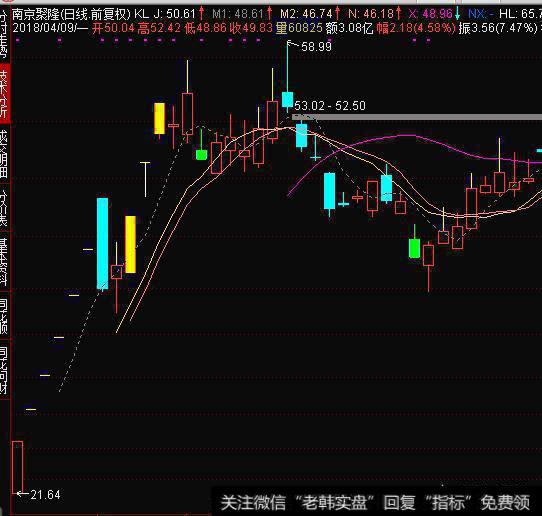The width and height of the screenshot is (542, 516).
Task: Click the magenta X: 48.96 indicator label
Action: [430, 14]
